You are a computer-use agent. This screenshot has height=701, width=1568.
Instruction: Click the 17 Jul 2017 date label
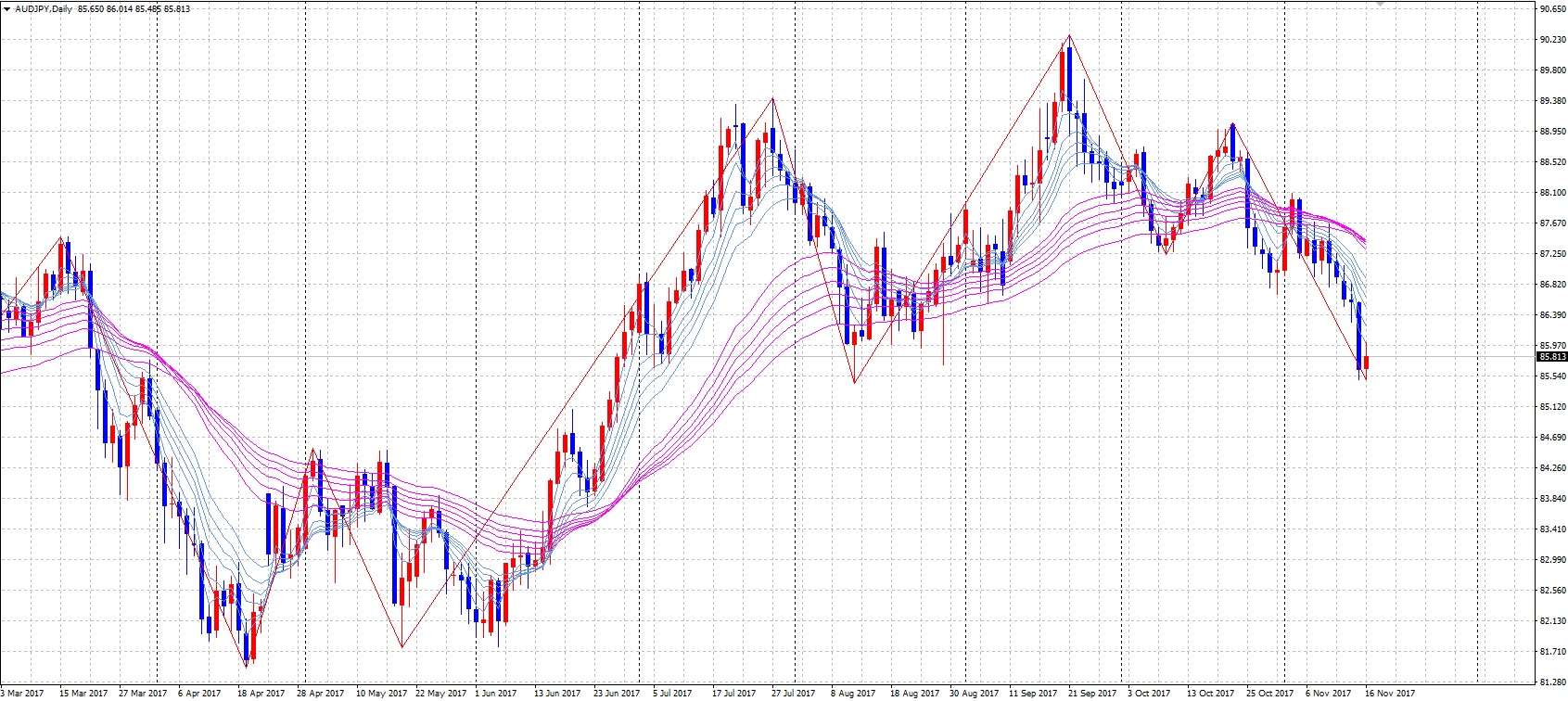point(734,694)
